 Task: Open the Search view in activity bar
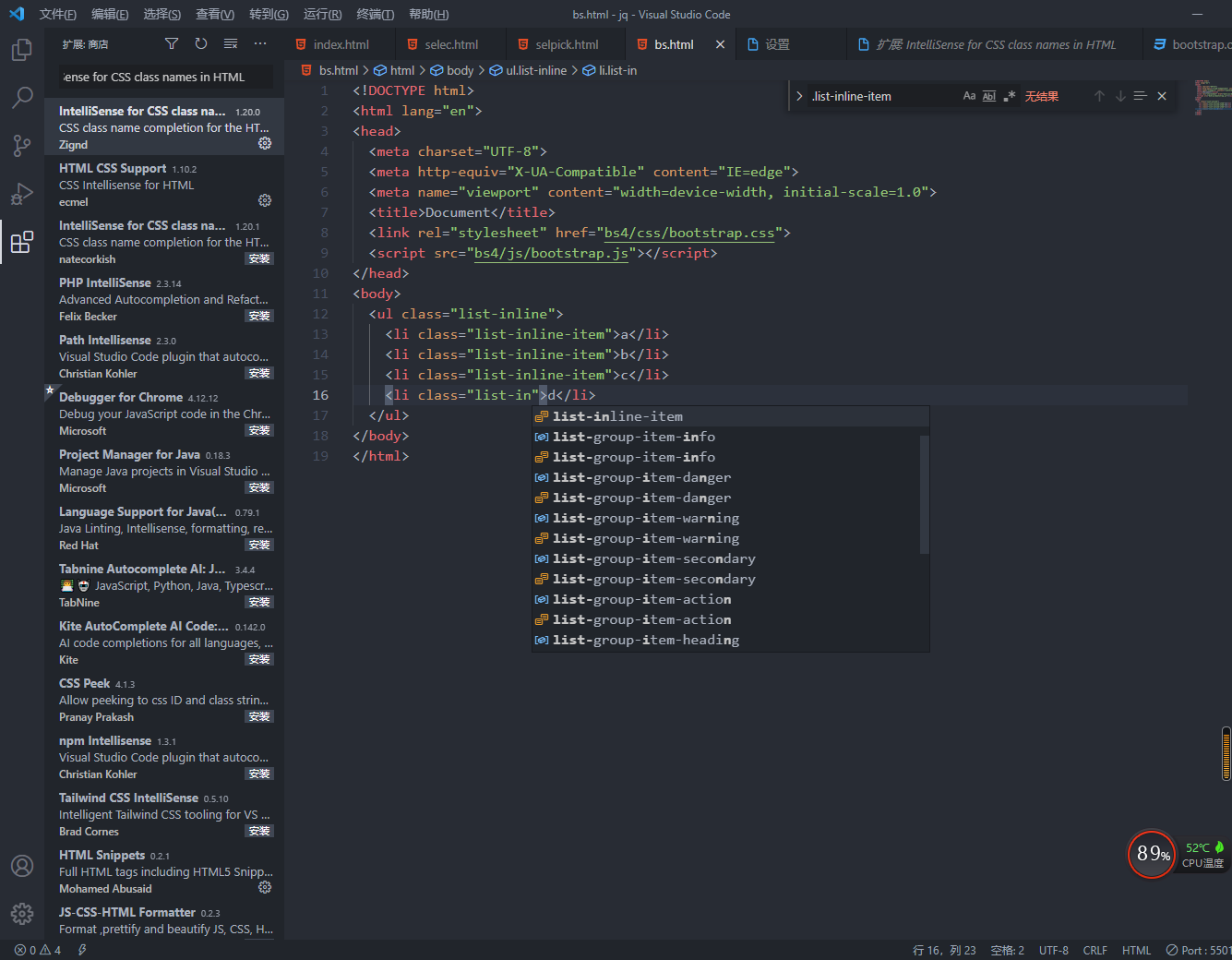[22, 98]
